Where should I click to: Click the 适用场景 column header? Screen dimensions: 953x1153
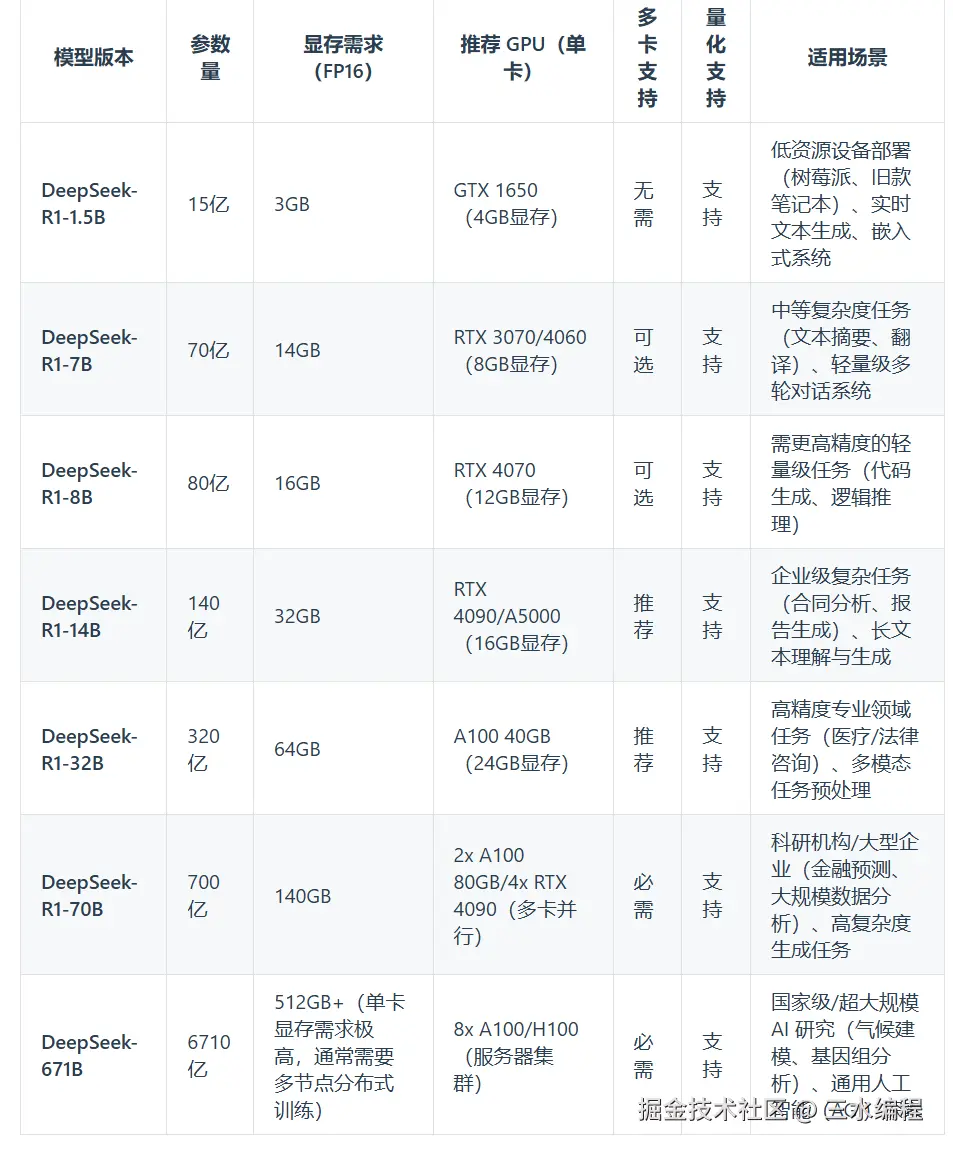(x=847, y=57)
